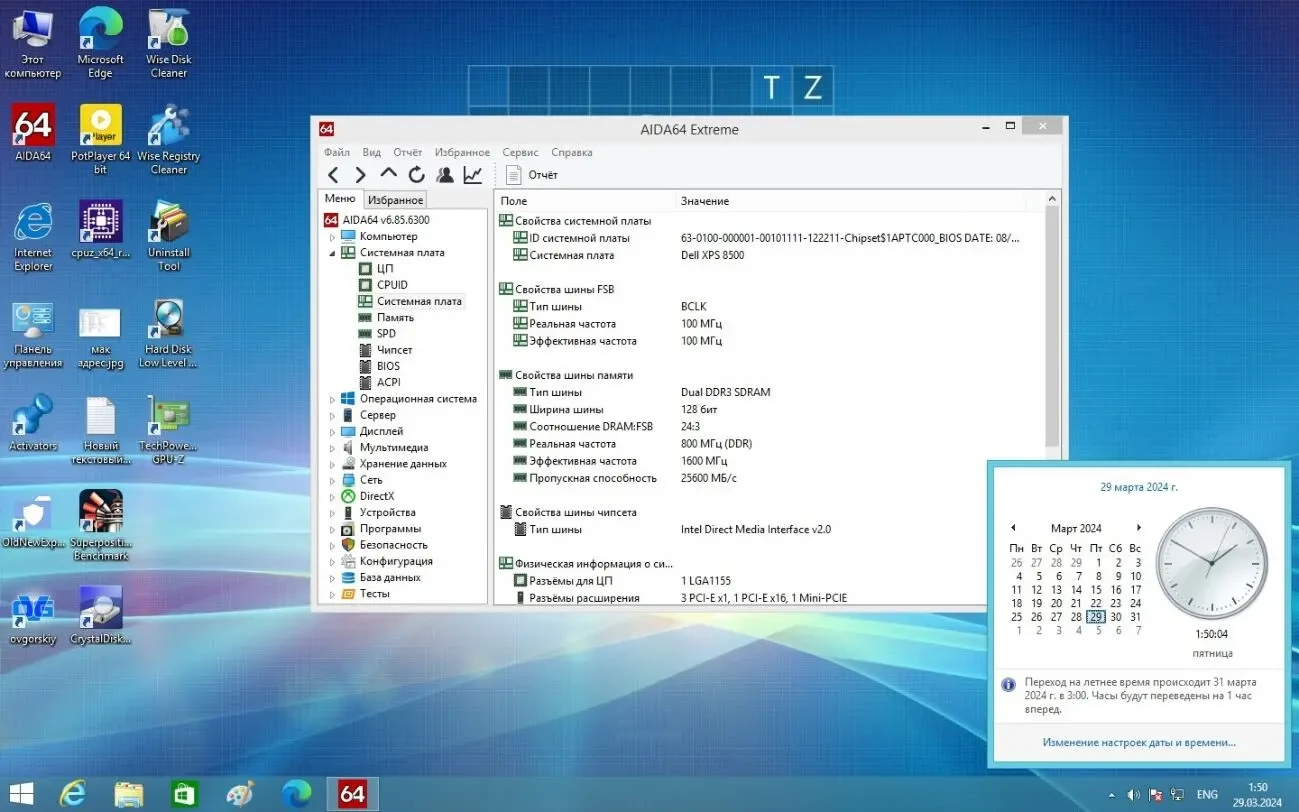1299x812 pixels.
Task: Expand the Хранение данных tree node
Action: pos(333,464)
